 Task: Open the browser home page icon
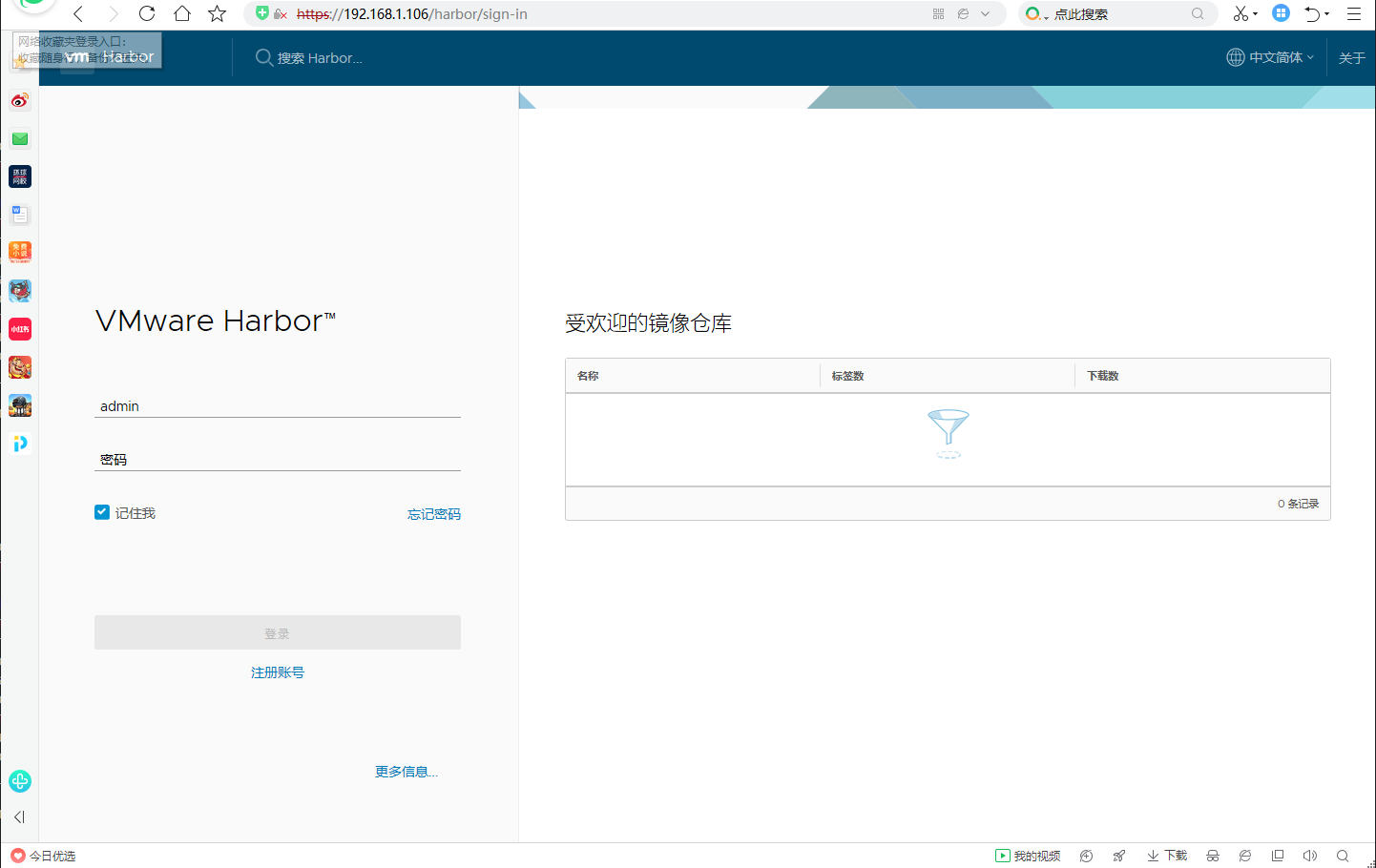point(182,13)
